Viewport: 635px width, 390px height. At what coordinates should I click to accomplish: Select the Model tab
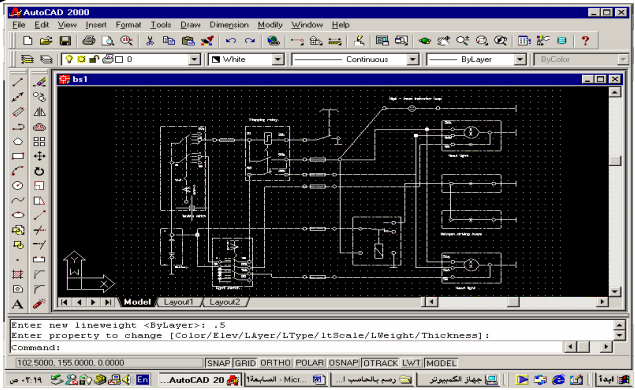137,302
